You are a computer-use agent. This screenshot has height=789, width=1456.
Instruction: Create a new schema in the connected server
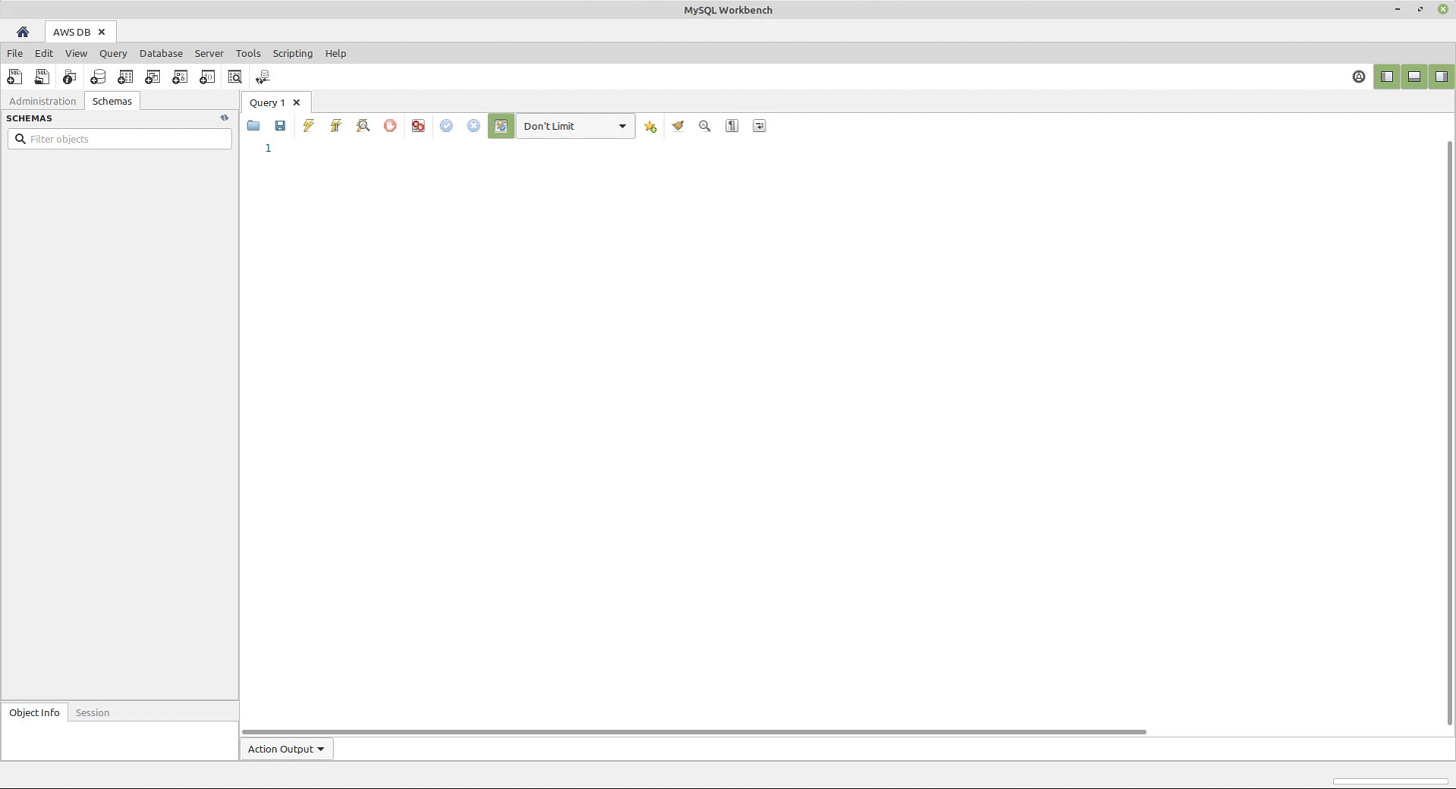[97, 76]
